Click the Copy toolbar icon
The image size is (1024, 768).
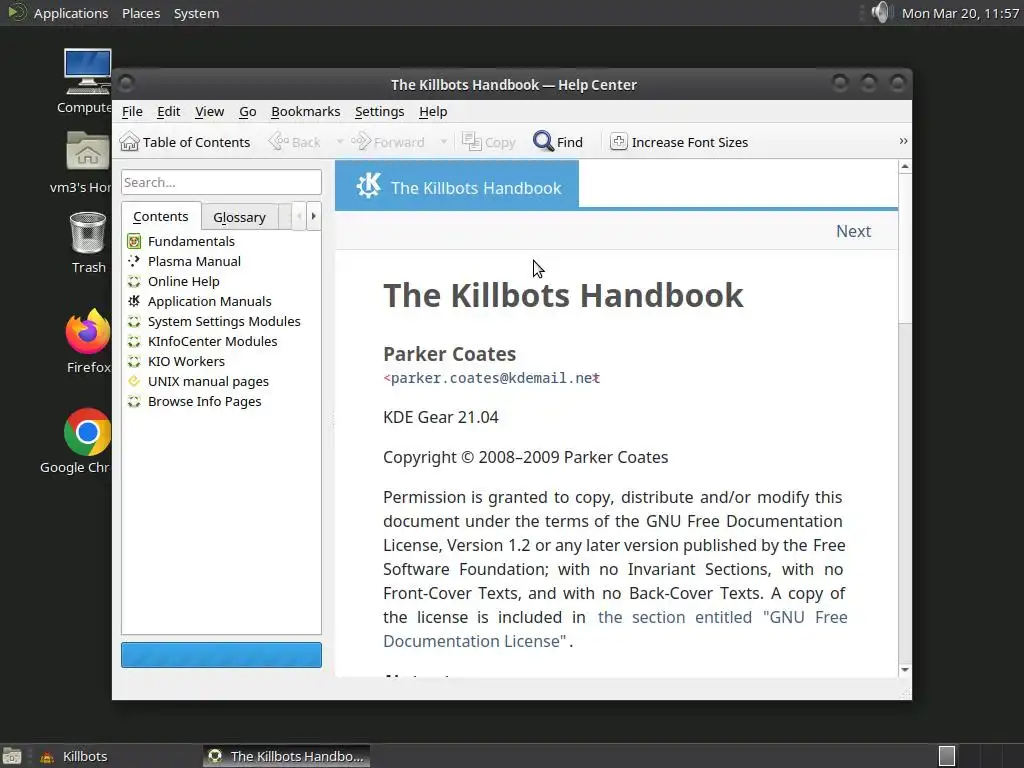tap(472, 142)
